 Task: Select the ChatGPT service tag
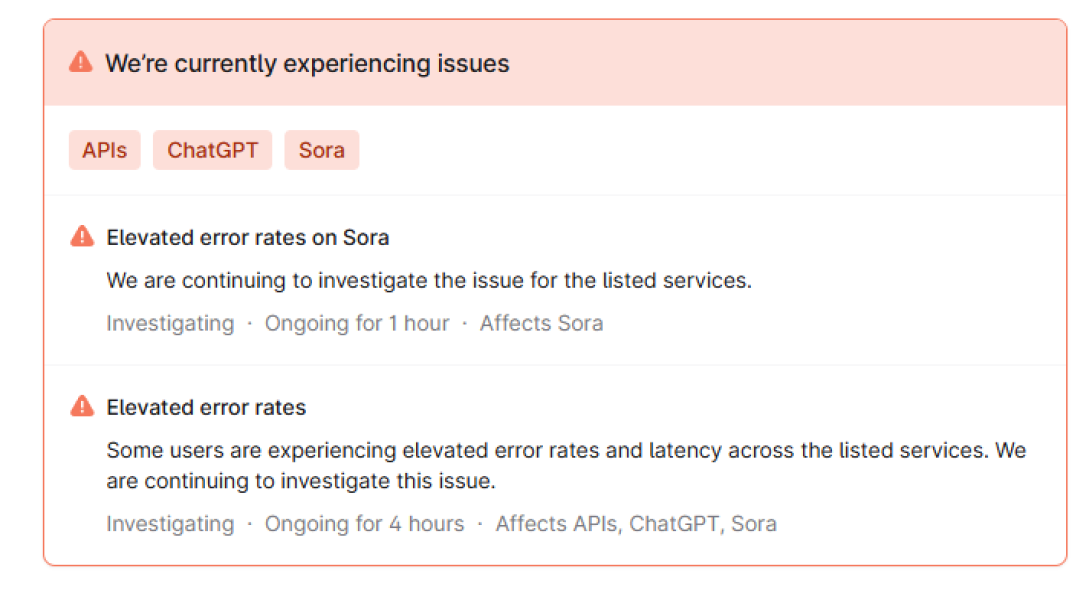click(212, 150)
